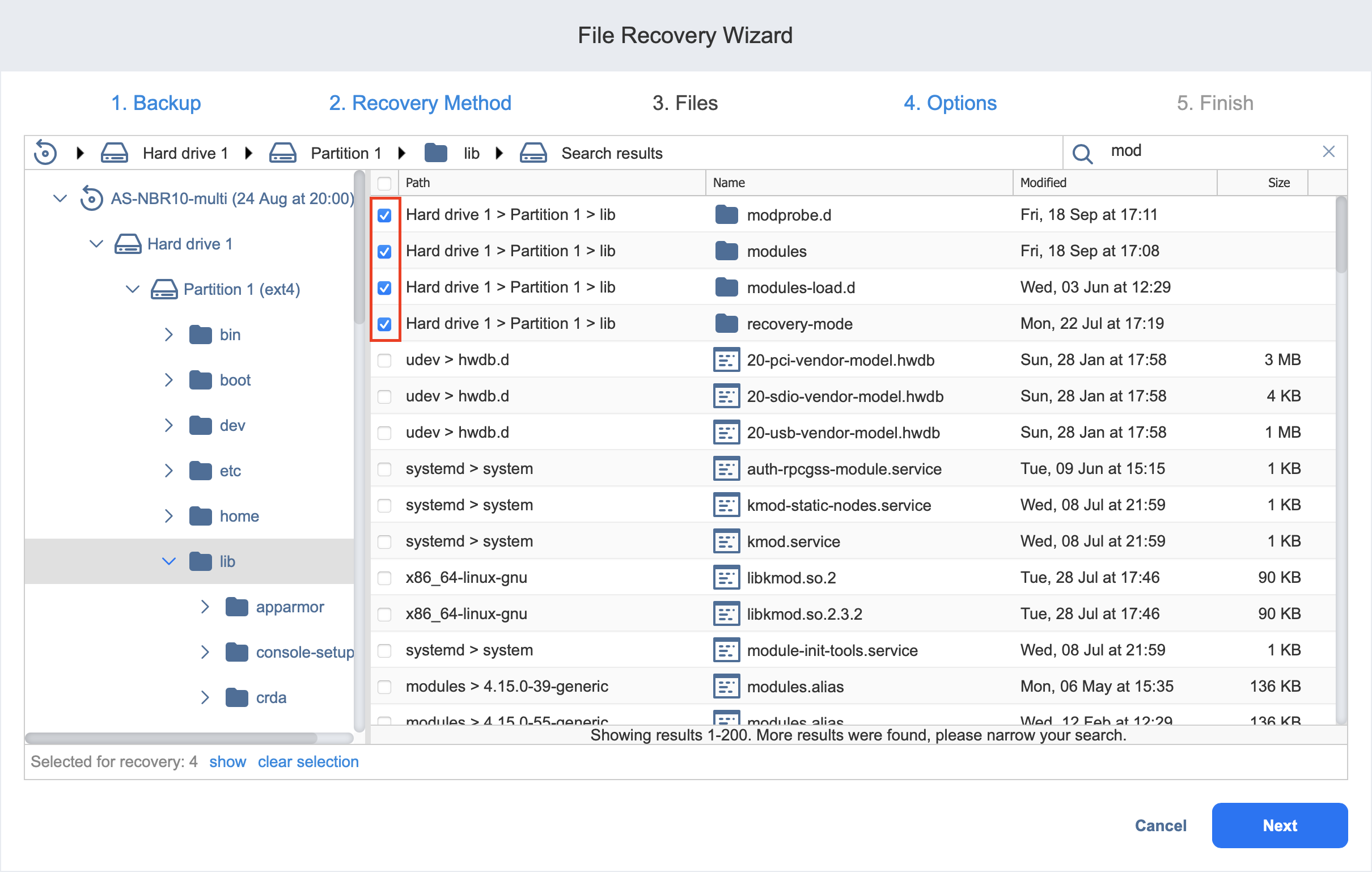This screenshot has height=872, width=1372.
Task: Click the clear selection link
Action: (308, 762)
